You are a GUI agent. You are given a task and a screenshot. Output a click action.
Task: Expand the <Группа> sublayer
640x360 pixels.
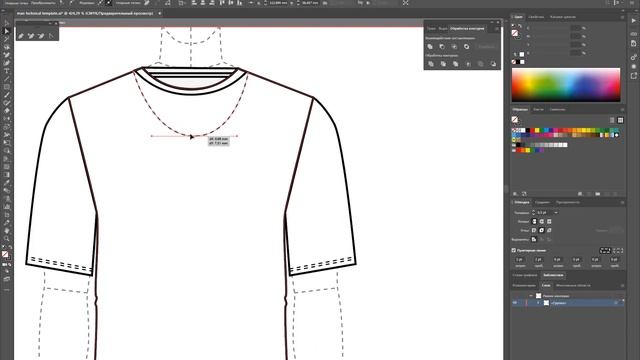538,303
